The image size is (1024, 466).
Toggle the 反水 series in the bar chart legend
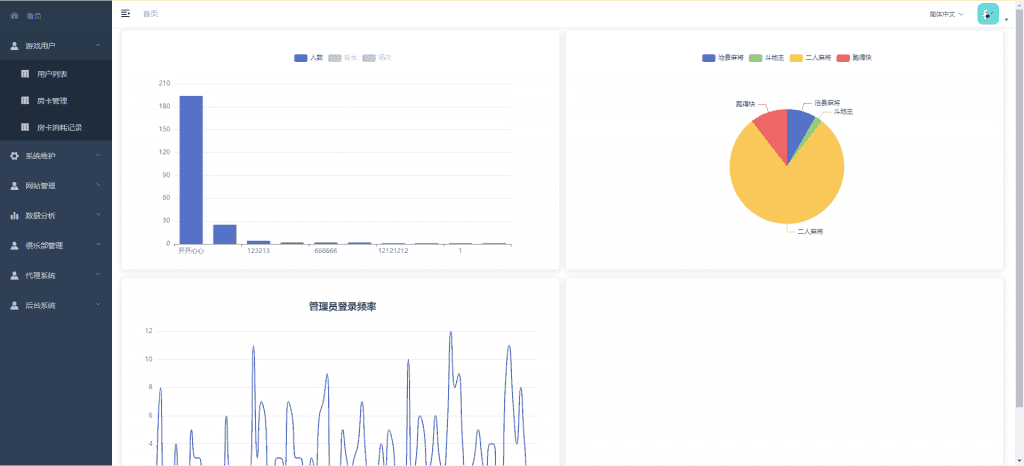click(x=343, y=57)
